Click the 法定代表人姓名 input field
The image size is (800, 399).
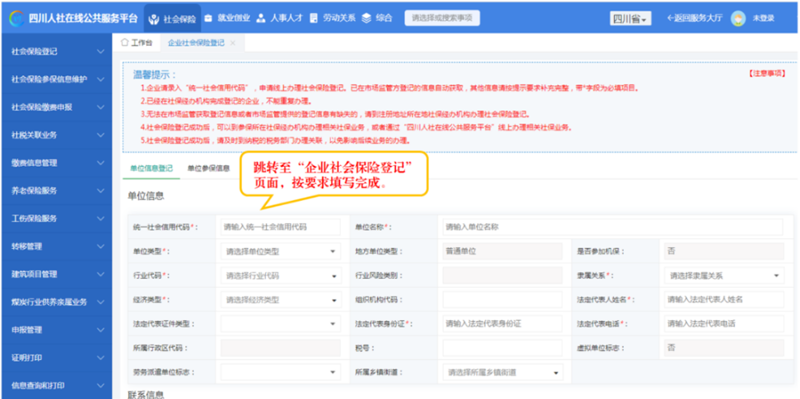pyautogui.click(x=724, y=300)
